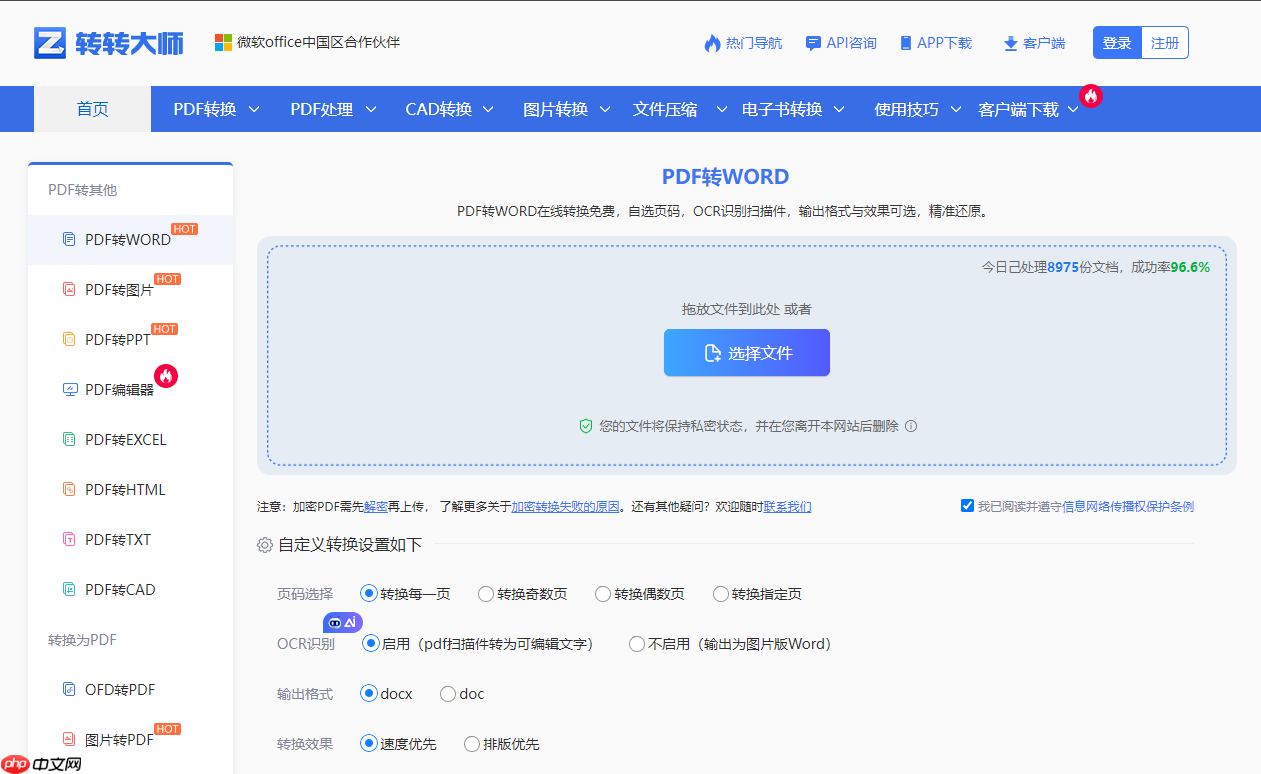Image resolution: width=1261 pixels, height=774 pixels.
Task: Open the 联系我们 link
Action: tap(788, 507)
